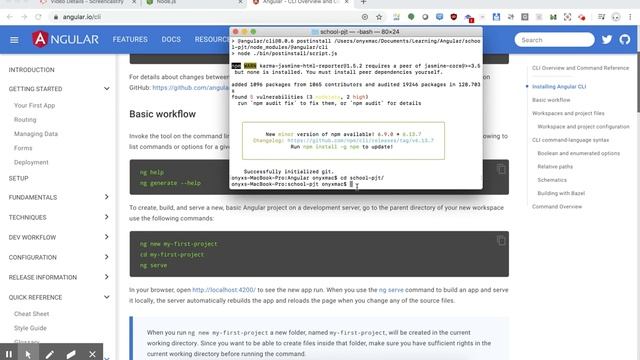
Task: Click the github.com/angular link
Action: click(x=191, y=87)
